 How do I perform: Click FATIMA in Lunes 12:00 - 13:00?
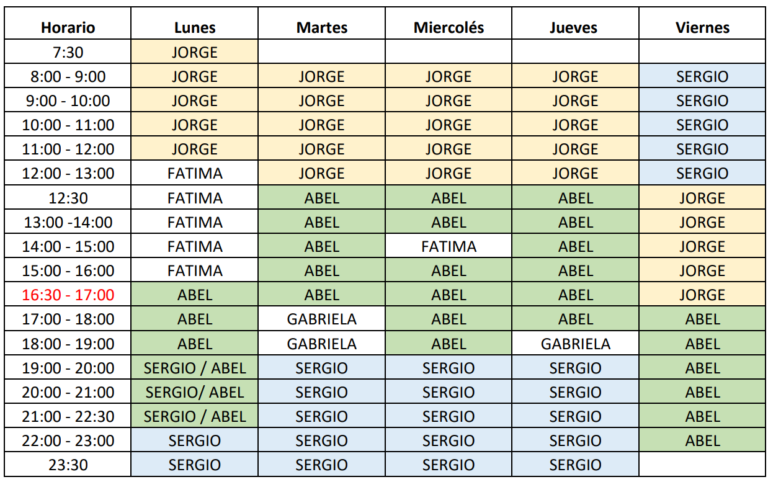[x=194, y=173]
